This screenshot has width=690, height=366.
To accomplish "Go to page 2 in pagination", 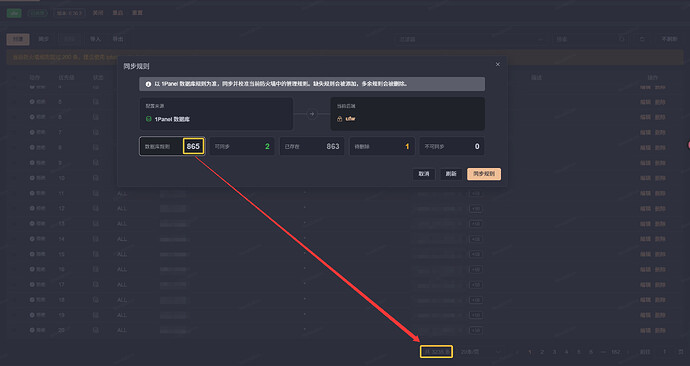I will 542,352.
